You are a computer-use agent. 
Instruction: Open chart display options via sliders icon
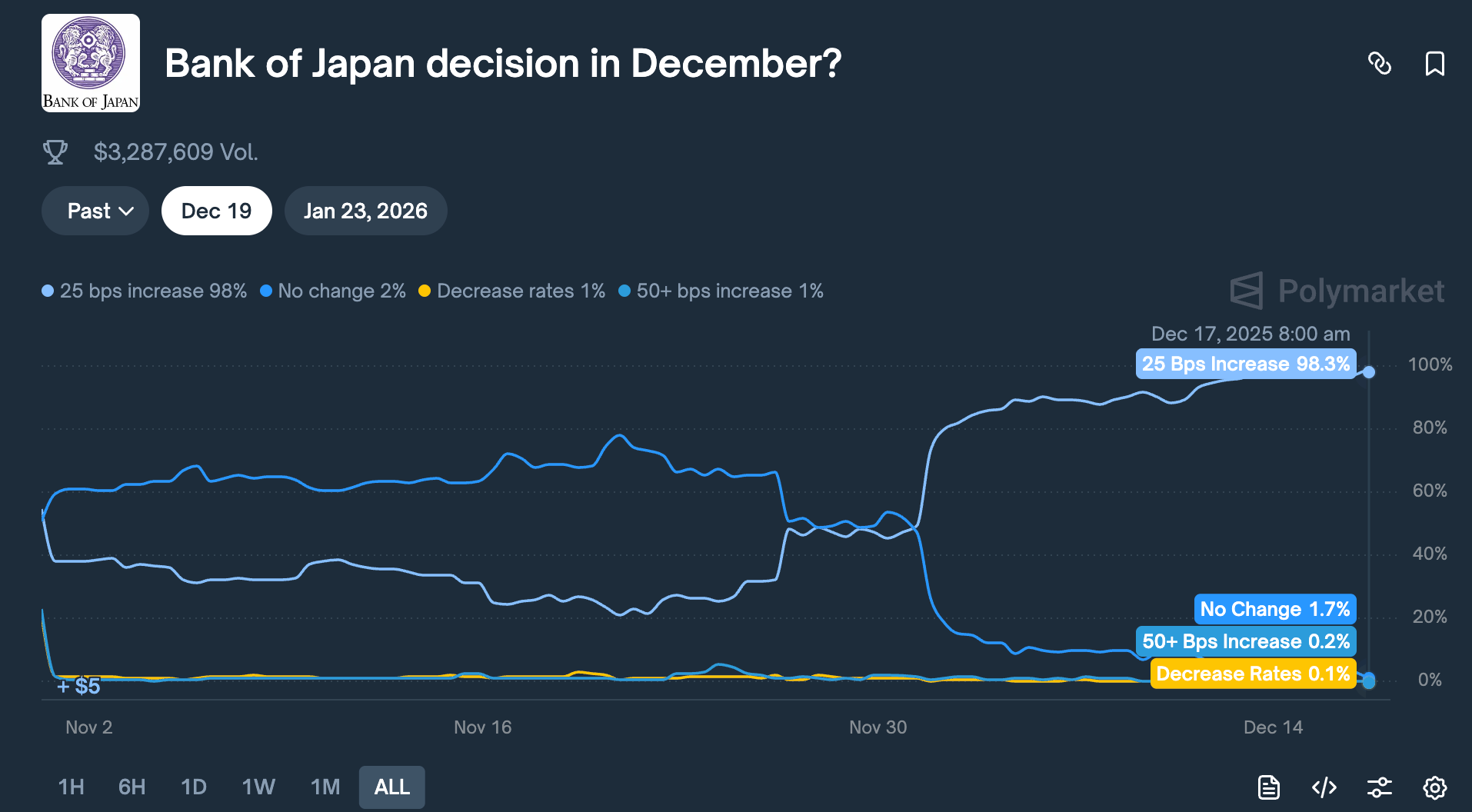pos(1380,787)
